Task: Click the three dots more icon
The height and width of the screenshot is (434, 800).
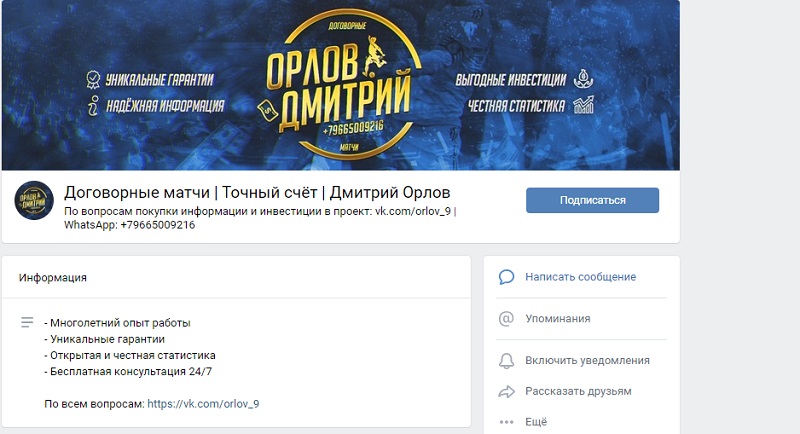Action: 506,422
